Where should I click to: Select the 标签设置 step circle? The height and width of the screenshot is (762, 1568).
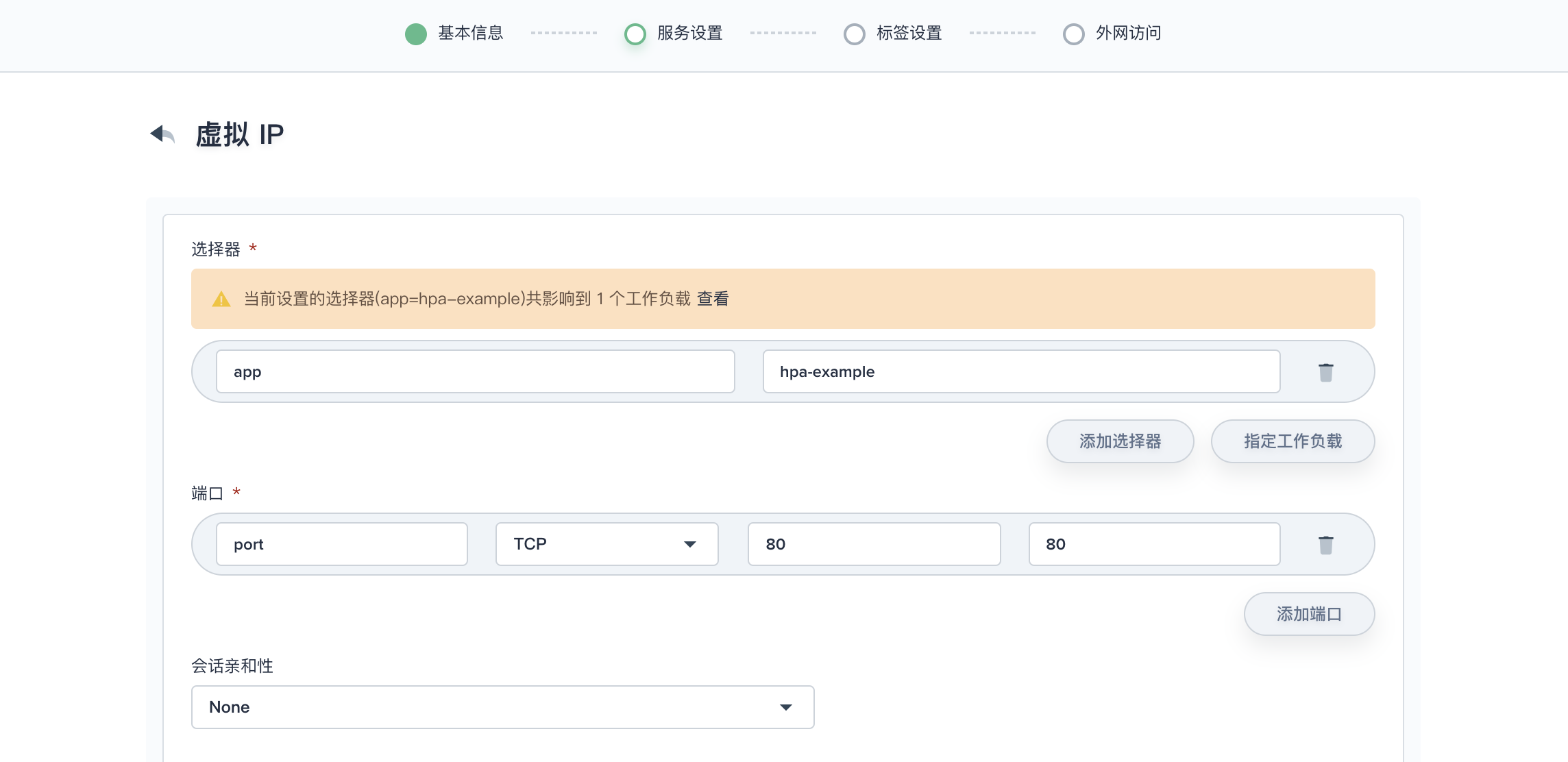(855, 34)
